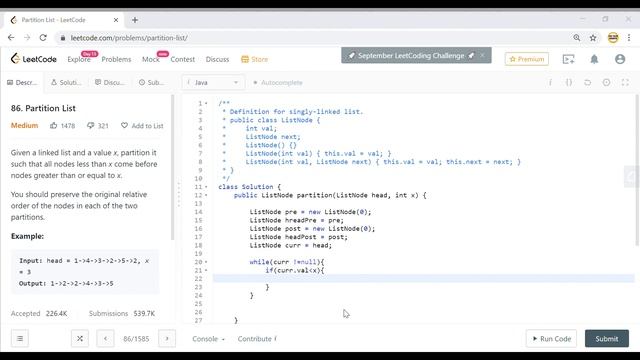This screenshot has height=360, width=640.
Task: Open the Mock menu item
Action: click(151, 59)
